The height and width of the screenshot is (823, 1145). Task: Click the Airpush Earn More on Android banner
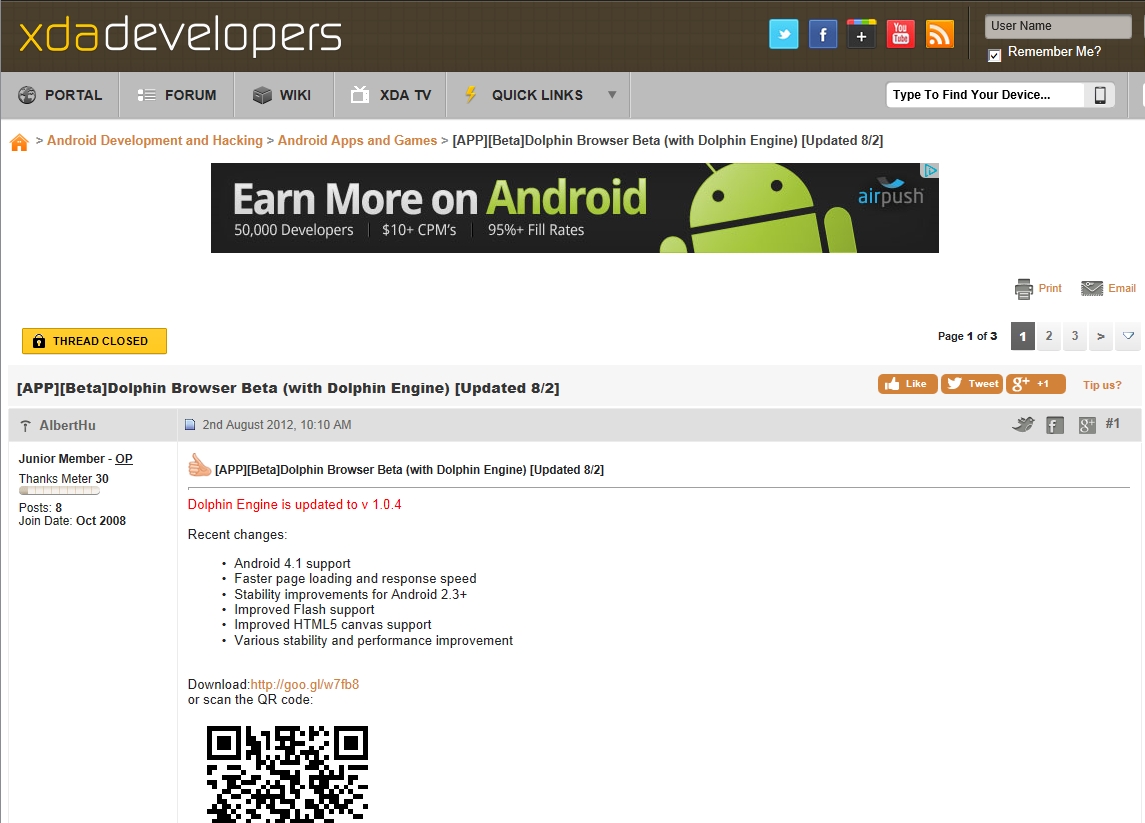pyautogui.click(x=575, y=208)
